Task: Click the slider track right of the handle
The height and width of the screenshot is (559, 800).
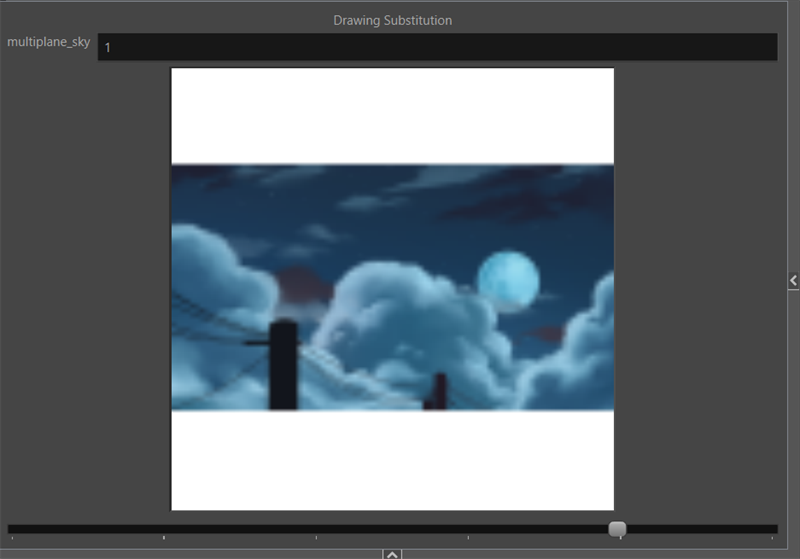Action: click(x=700, y=528)
